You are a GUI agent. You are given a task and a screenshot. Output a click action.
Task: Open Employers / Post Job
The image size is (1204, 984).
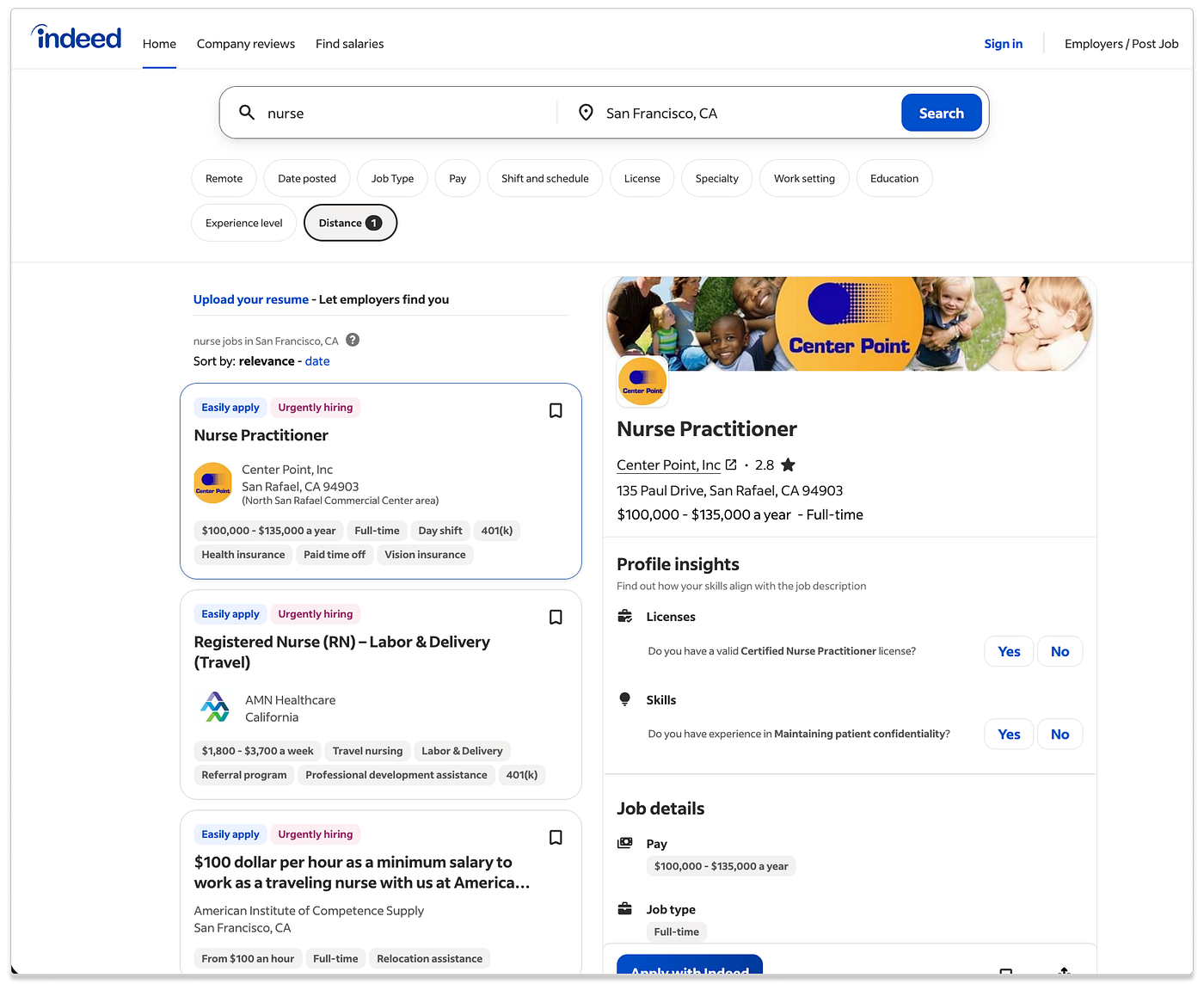1121,44
